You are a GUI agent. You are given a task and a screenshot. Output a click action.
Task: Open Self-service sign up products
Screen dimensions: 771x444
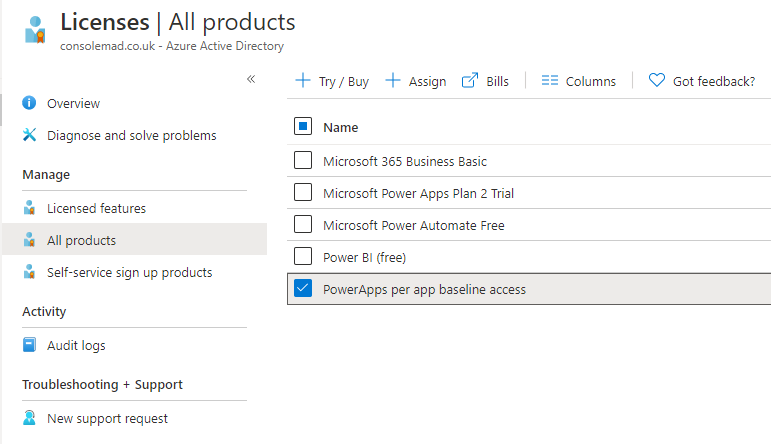pyautogui.click(x=130, y=273)
